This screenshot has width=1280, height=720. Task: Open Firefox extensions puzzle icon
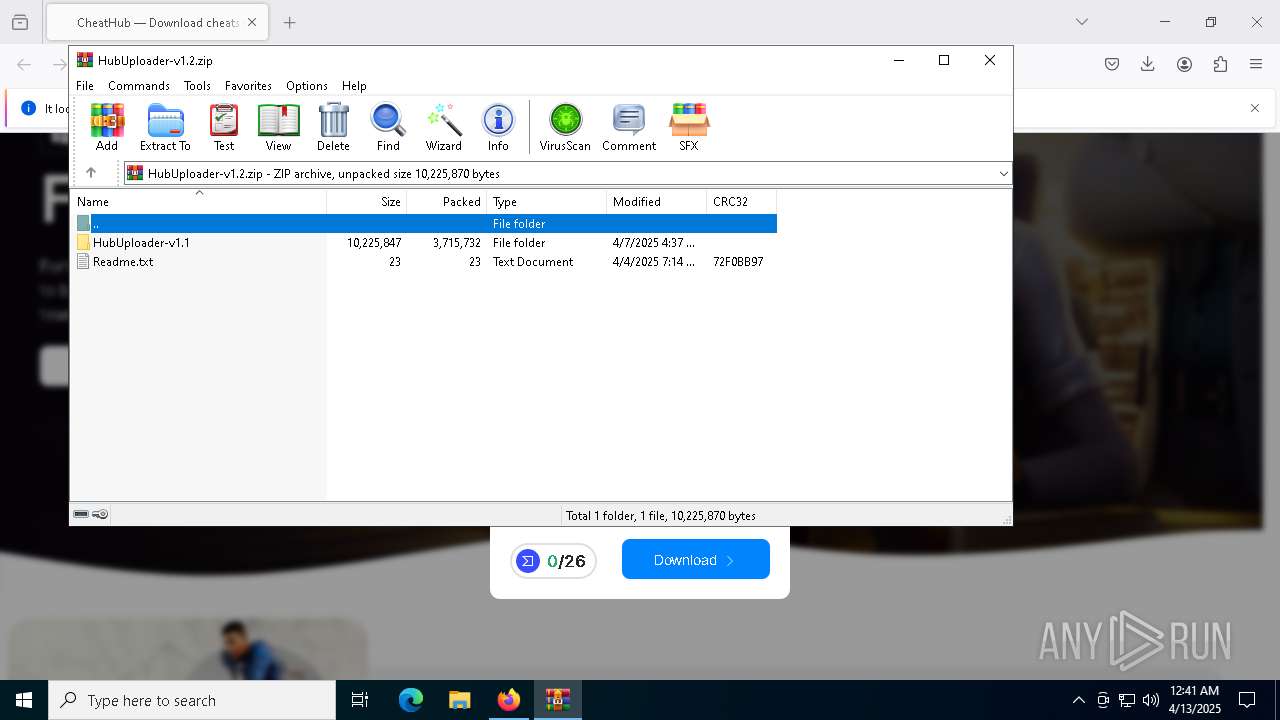(1220, 64)
